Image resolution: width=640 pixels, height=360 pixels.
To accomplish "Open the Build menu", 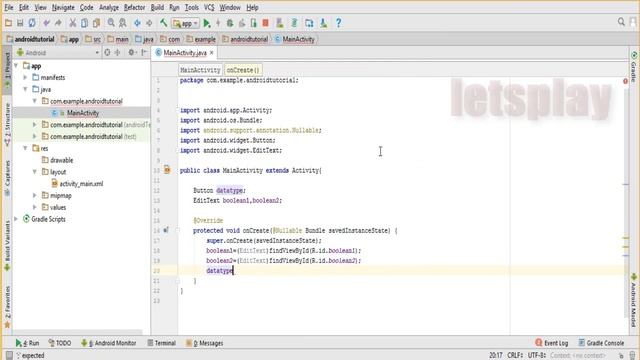I will point(157,7).
